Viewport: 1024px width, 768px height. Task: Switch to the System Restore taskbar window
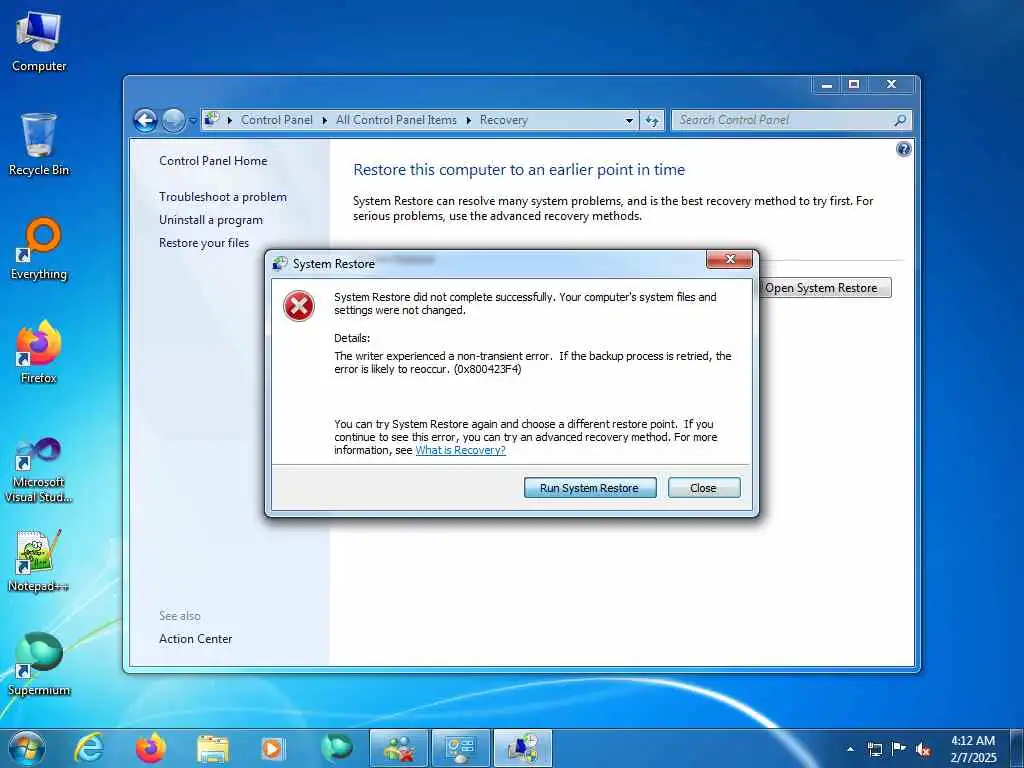point(522,748)
